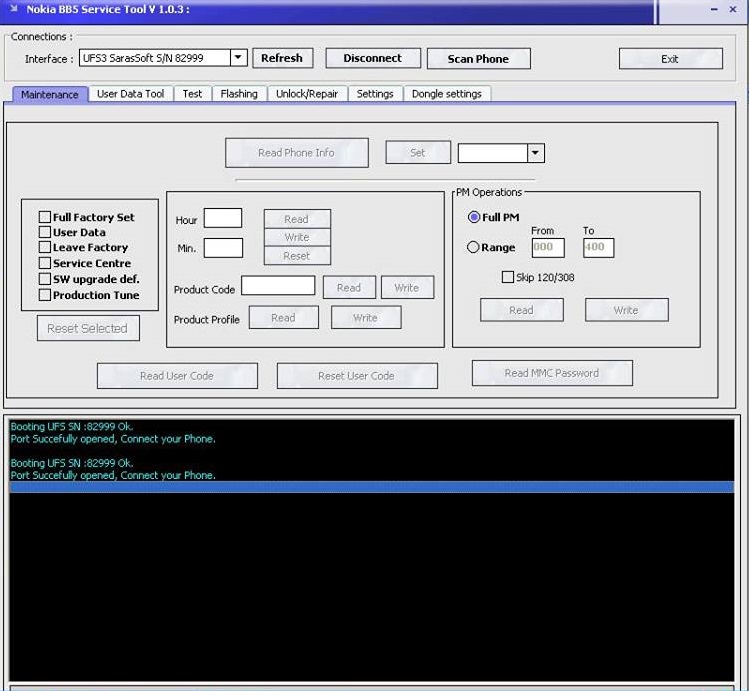The image size is (749, 691).
Task: Focus the Hour input field
Action: click(223, 218)
